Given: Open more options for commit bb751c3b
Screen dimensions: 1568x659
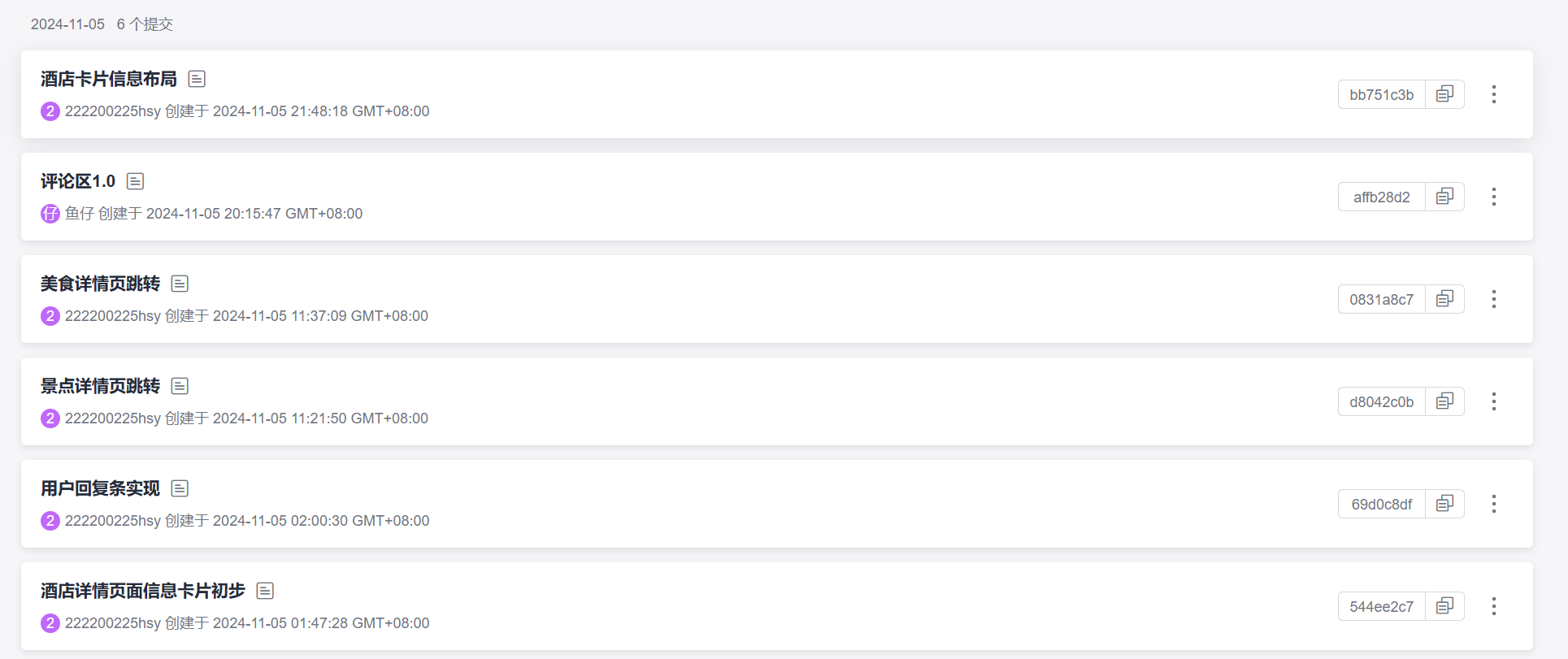Looking at the screenshot, I should (1493, 94).
